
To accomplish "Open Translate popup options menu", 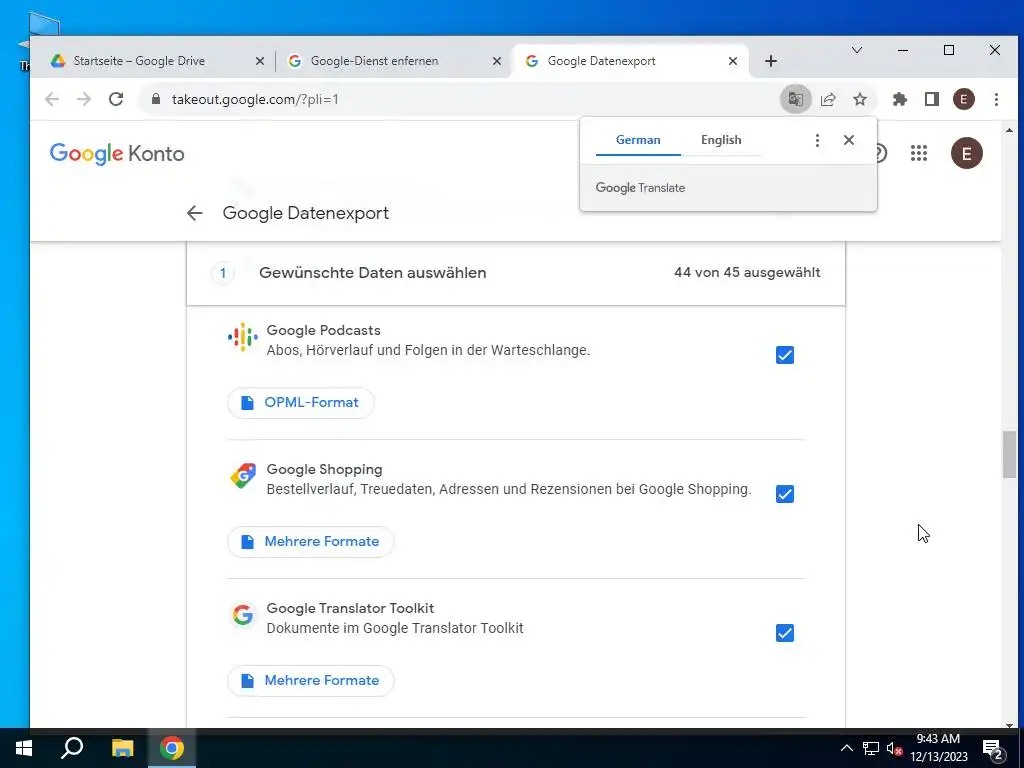I will click(x=817, y=140).
